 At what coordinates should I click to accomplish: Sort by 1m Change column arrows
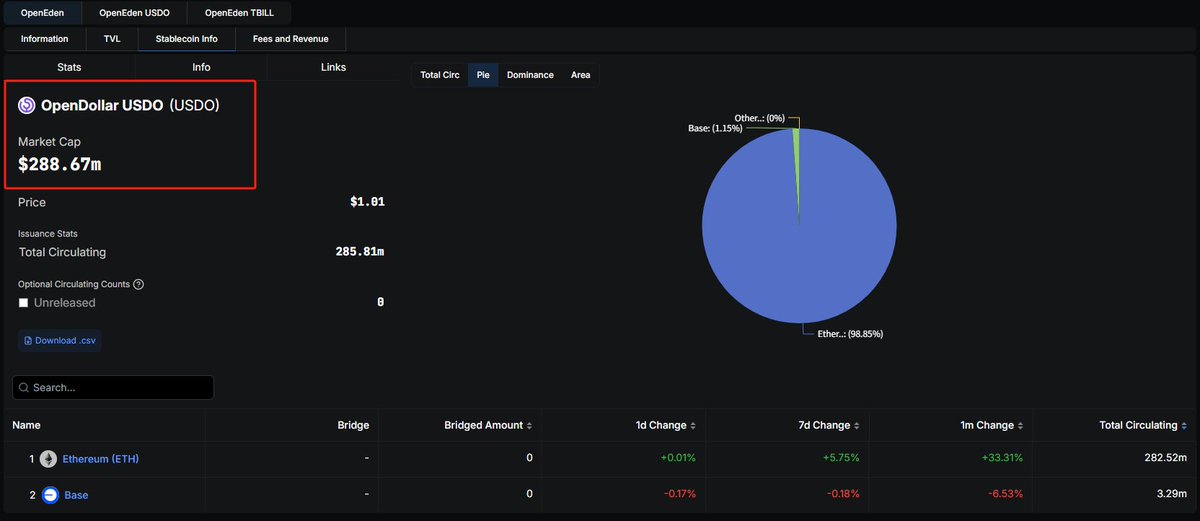pos(1021,425)
